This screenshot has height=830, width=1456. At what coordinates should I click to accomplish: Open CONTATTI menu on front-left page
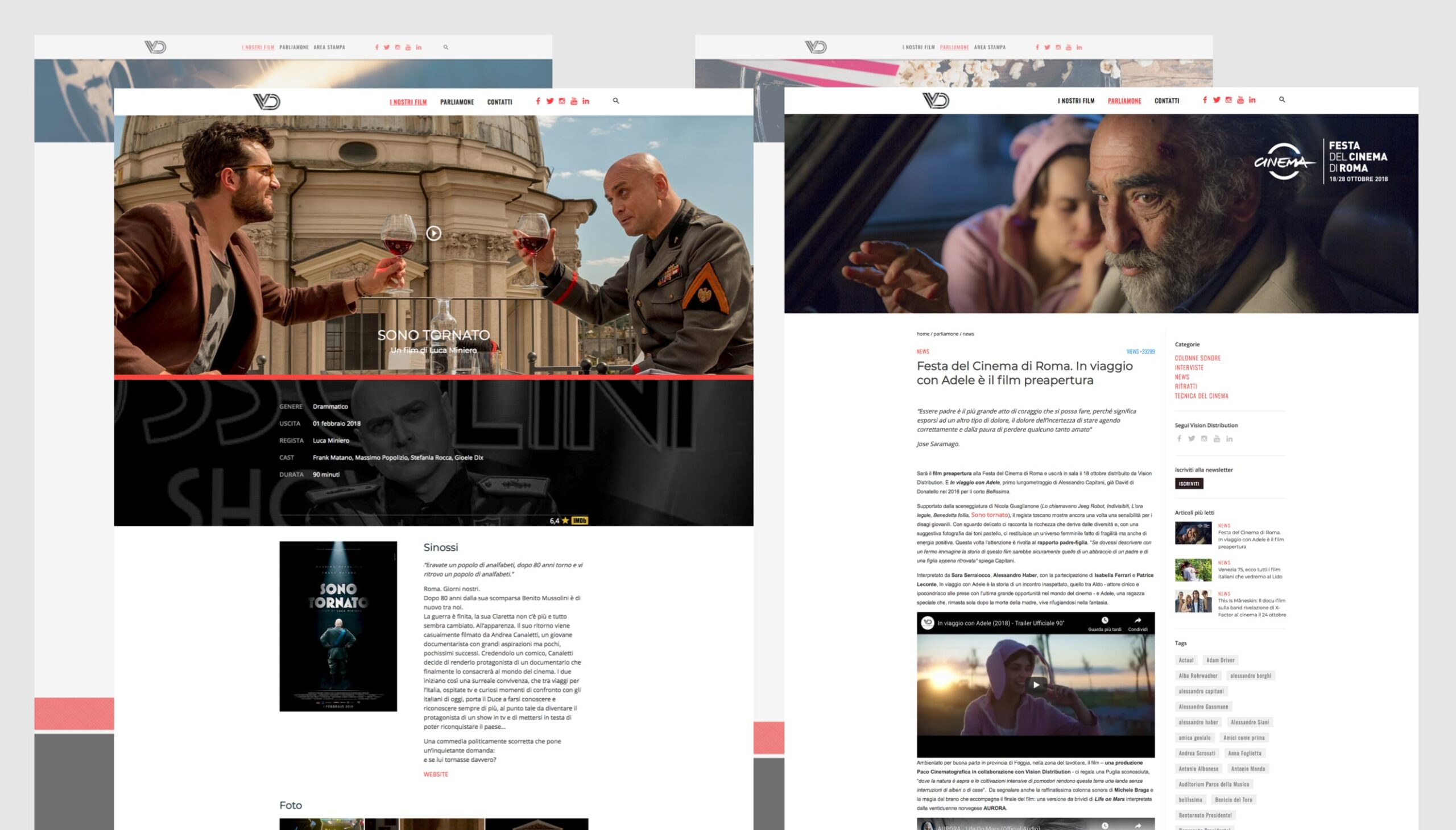(499, 102)
